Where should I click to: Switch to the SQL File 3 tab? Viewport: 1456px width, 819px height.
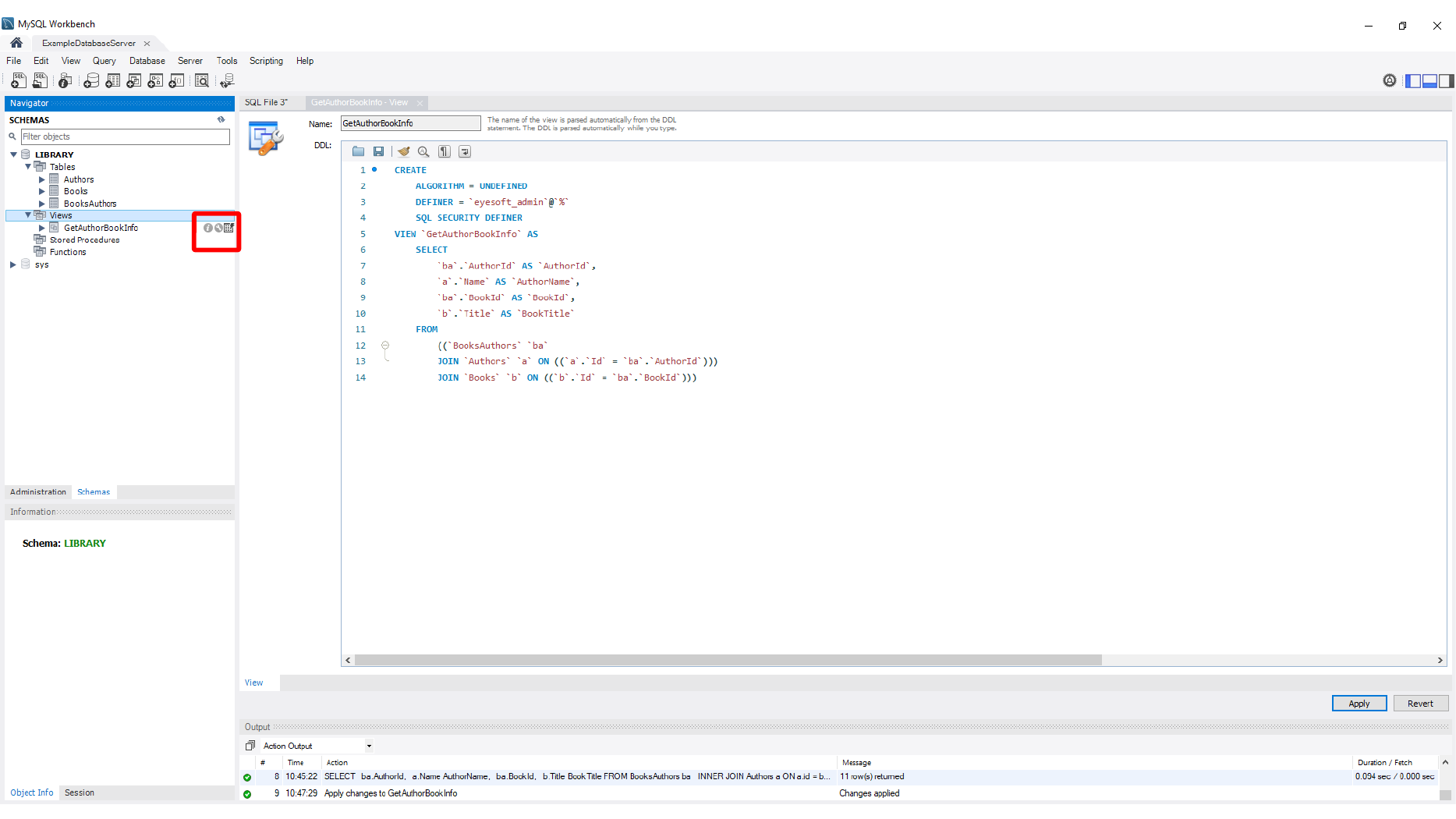(x=266, y=102)
